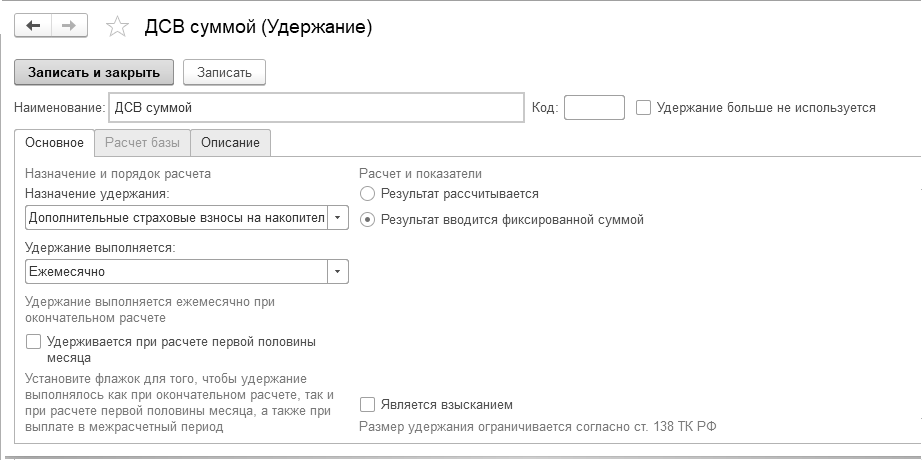Click the back navigation arrow
Image resolution: width=922 pixels, height=460 pixels.
[x=33, y=27]
